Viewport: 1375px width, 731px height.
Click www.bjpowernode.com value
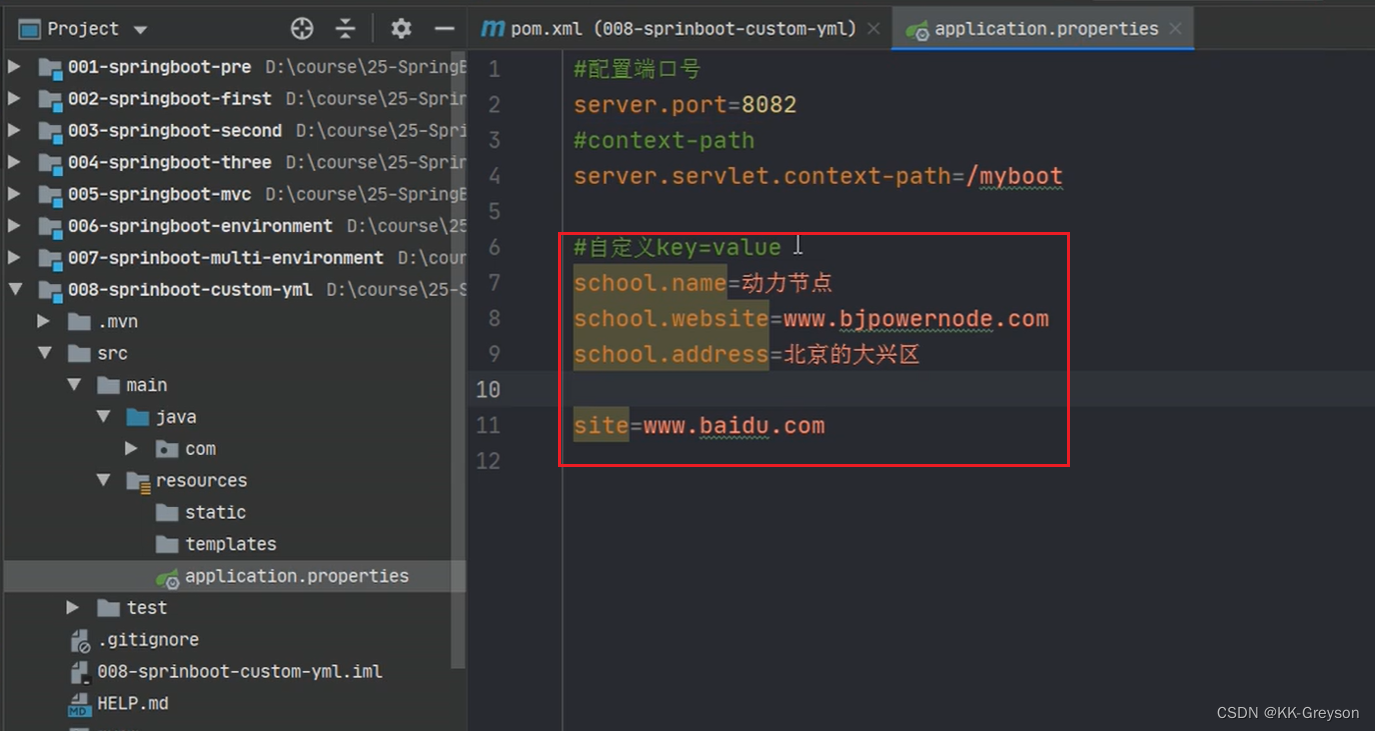tap(916, 319)
